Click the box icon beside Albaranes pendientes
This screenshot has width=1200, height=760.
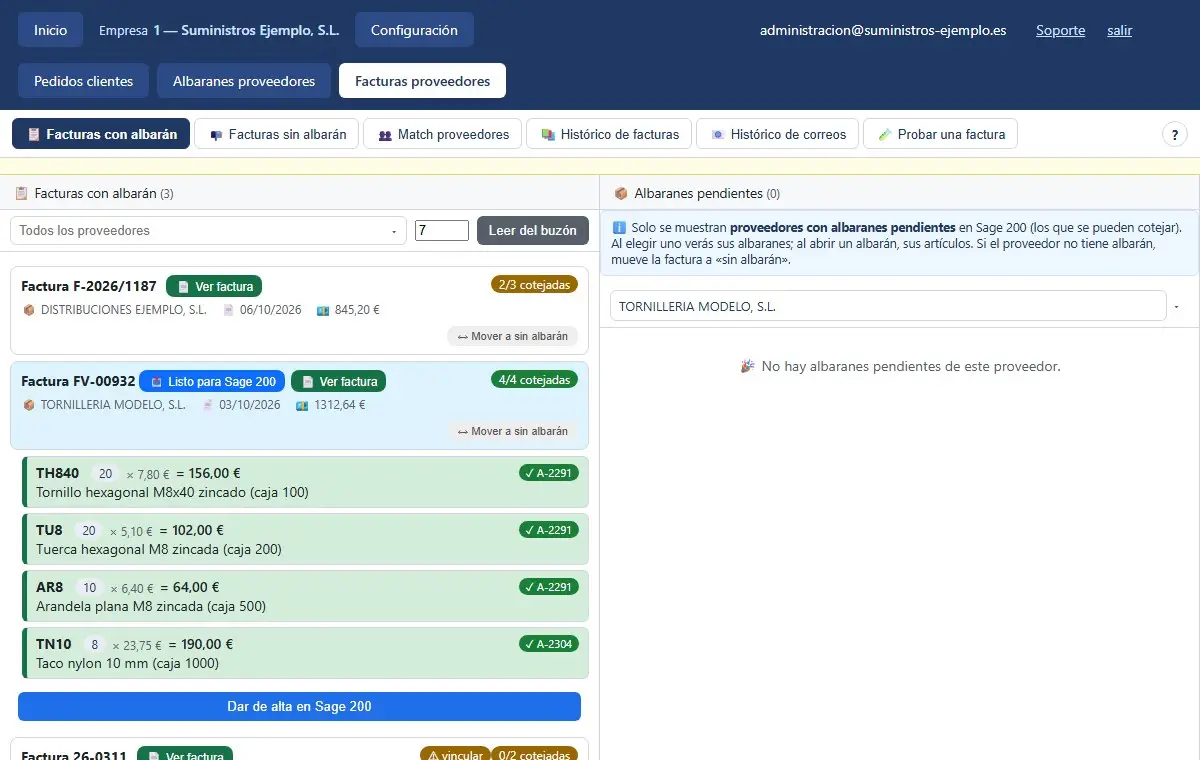tap(621, 193)
